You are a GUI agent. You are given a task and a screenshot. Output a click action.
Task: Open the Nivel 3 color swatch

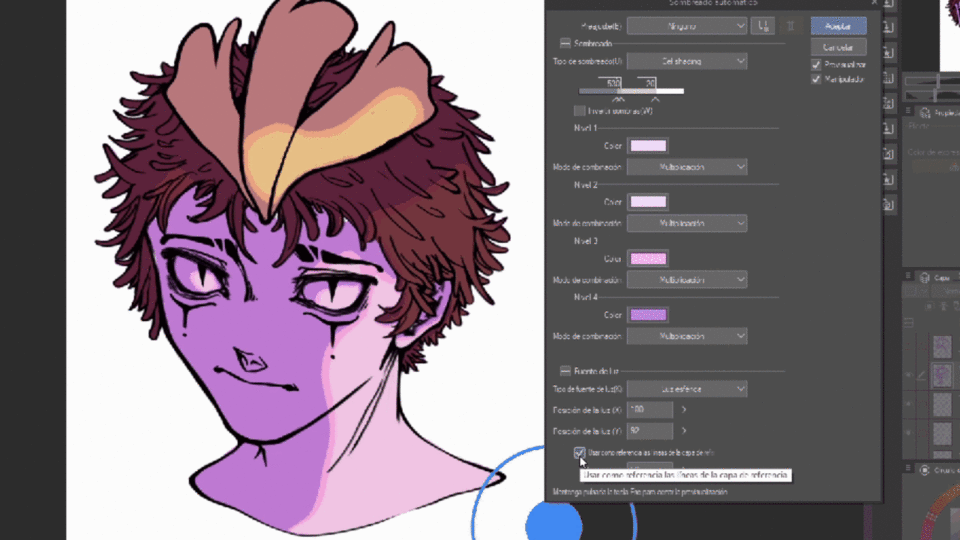[648, 258]
